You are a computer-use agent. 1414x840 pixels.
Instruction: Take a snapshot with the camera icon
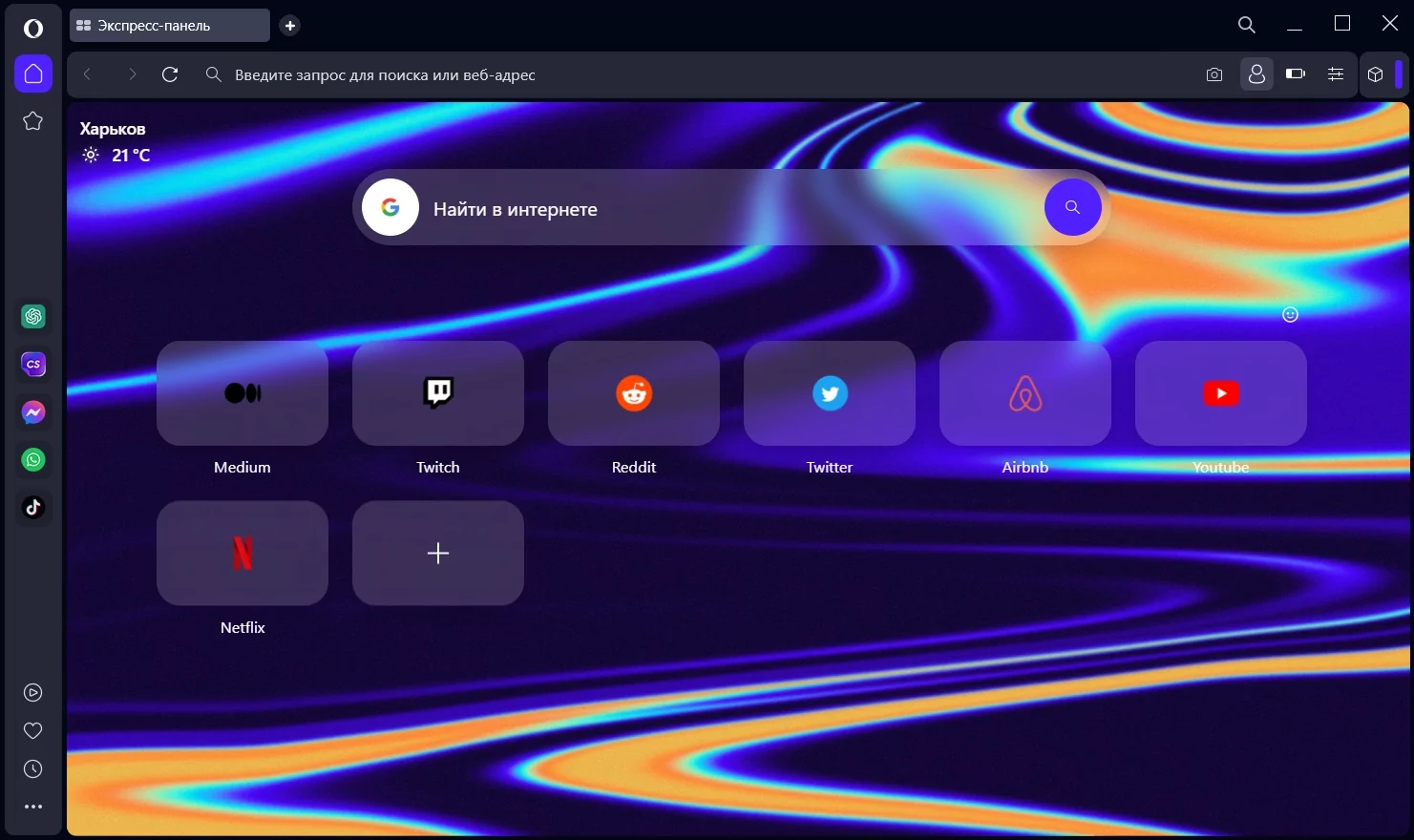coord(1214,74)
